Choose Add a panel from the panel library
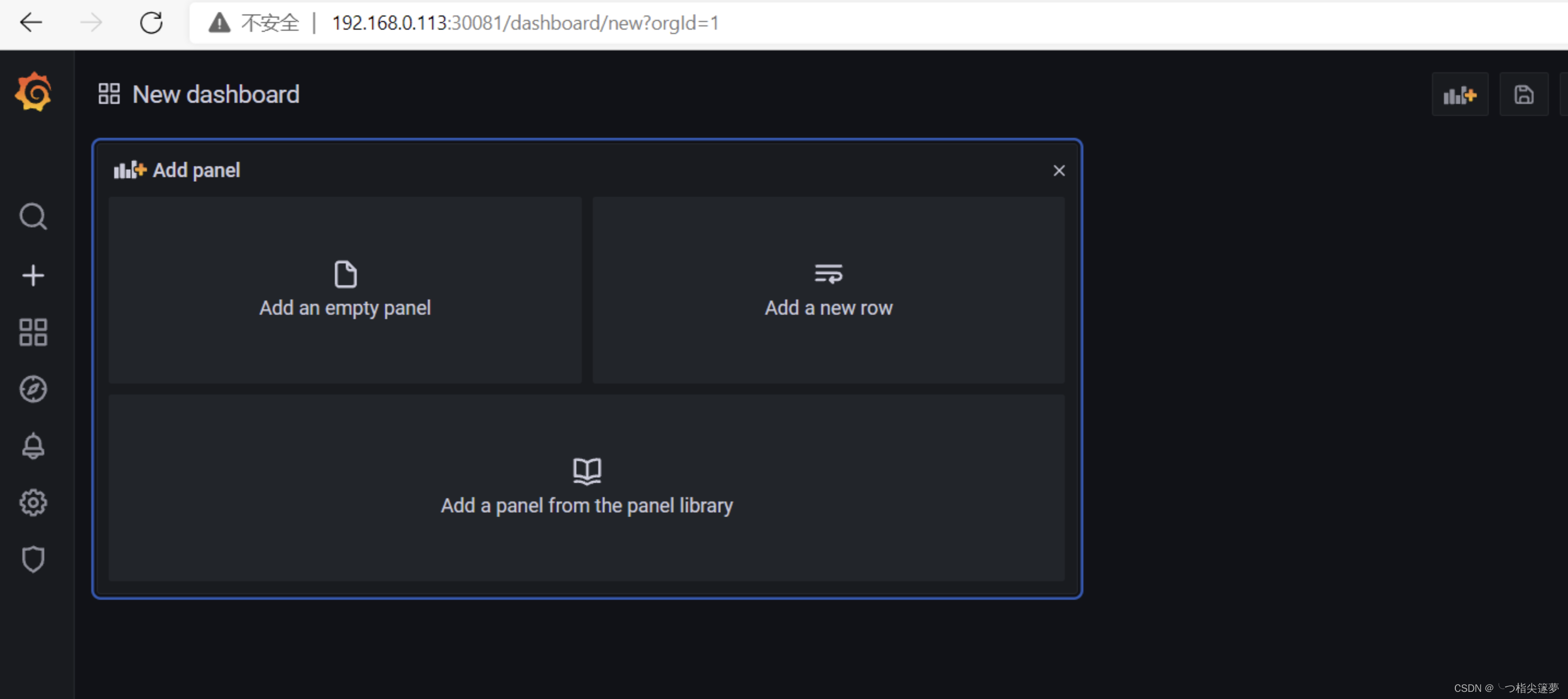Screen dimensions: 1568x699 pos(587,487)
